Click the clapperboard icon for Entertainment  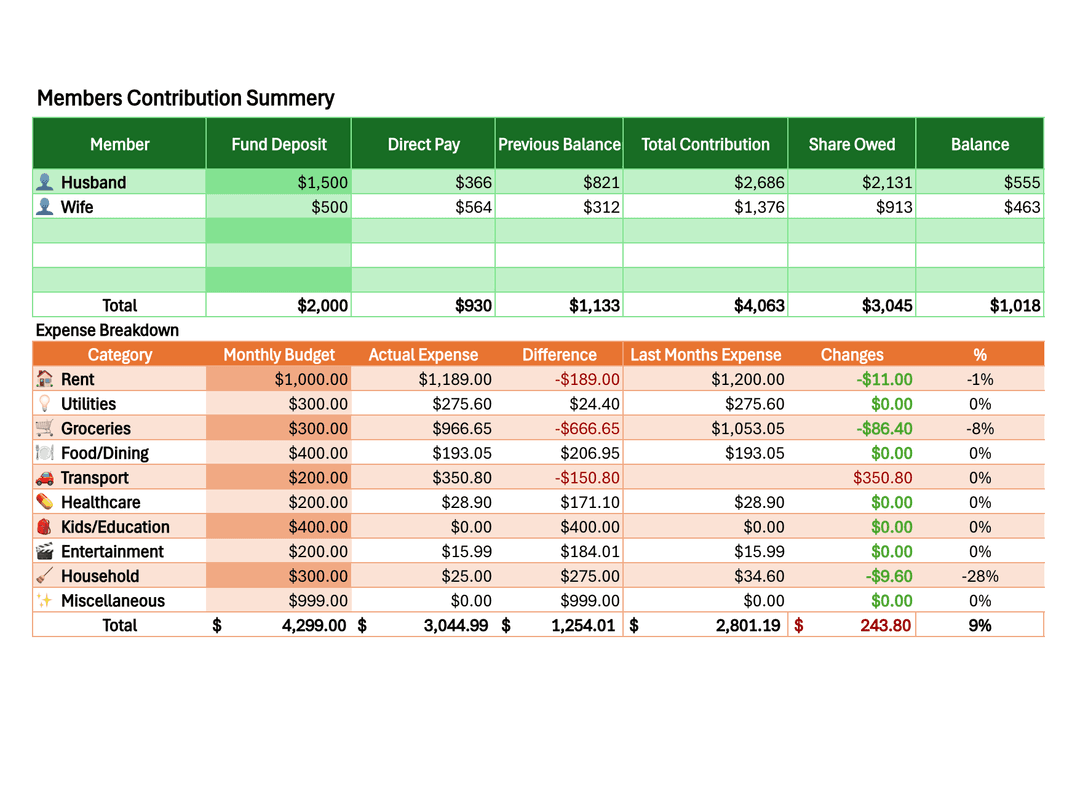[x=43, y=551]
